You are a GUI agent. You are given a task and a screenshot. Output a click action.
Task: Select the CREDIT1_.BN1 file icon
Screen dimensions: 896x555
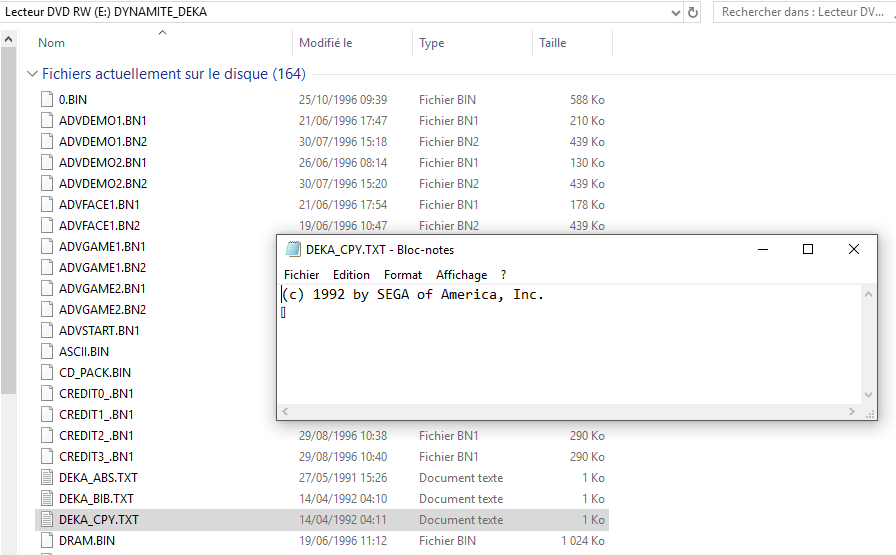pyautogui.click(x=47, y=414)
